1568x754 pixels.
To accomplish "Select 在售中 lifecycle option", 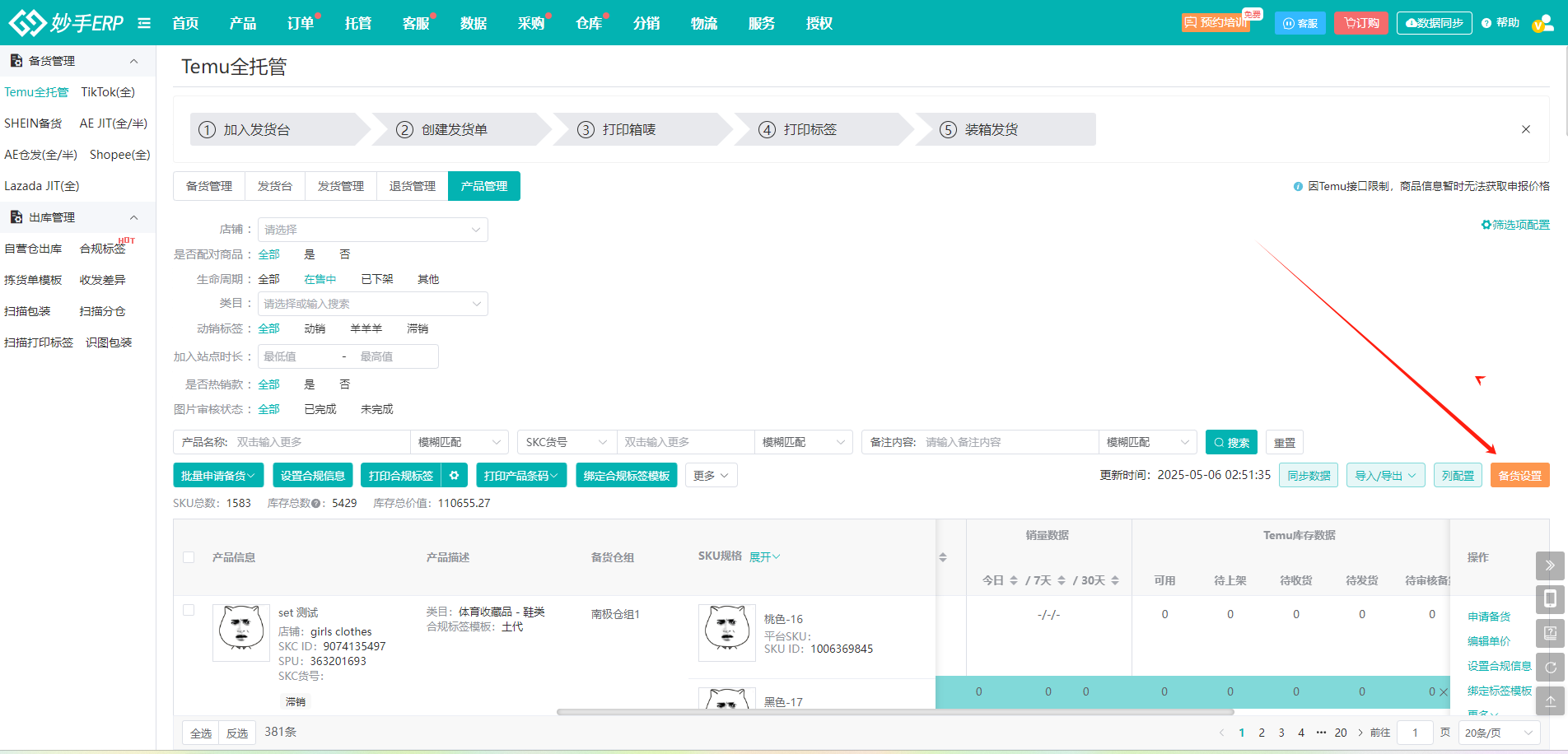I will click(x=320, y=279).
